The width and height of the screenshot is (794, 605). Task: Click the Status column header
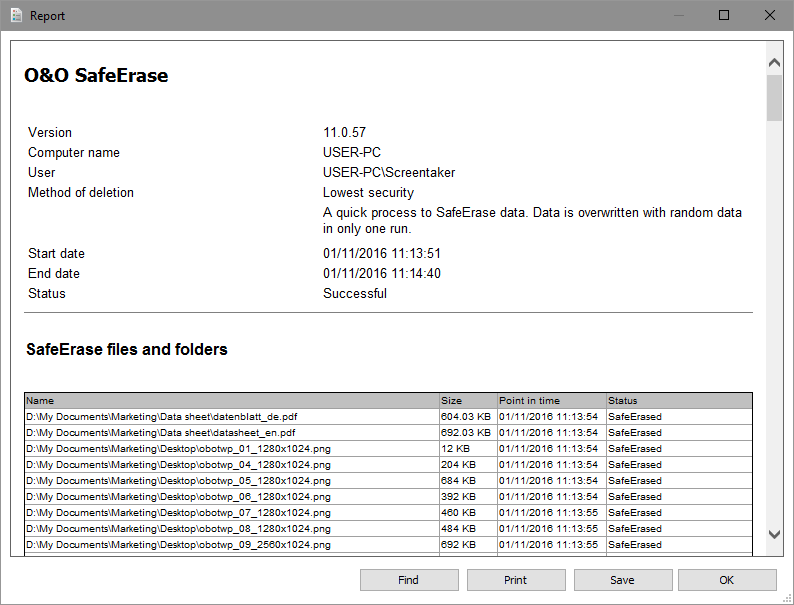[x=680, y=400]
